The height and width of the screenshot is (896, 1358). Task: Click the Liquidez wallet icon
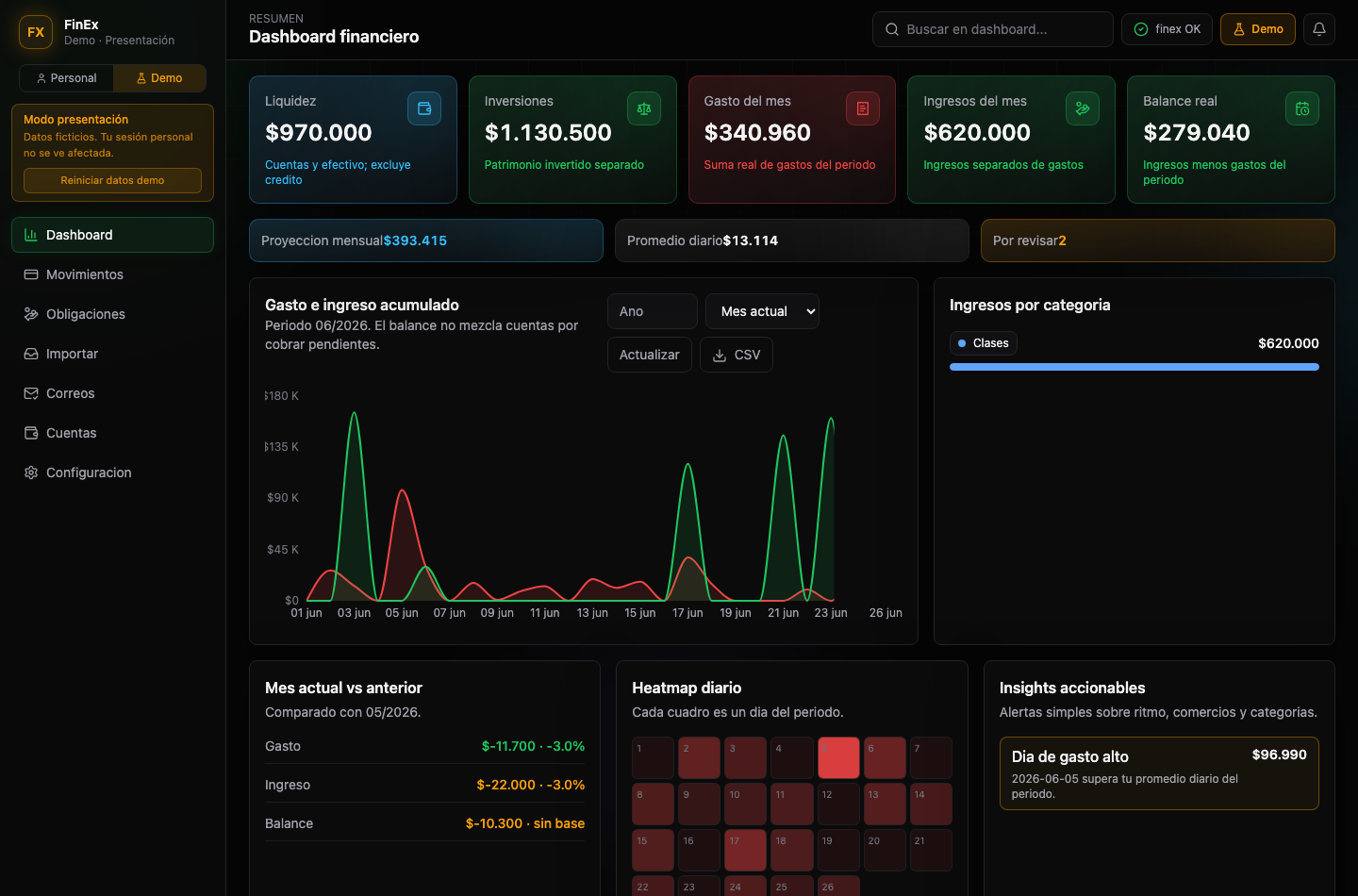(x=424, y=108)
